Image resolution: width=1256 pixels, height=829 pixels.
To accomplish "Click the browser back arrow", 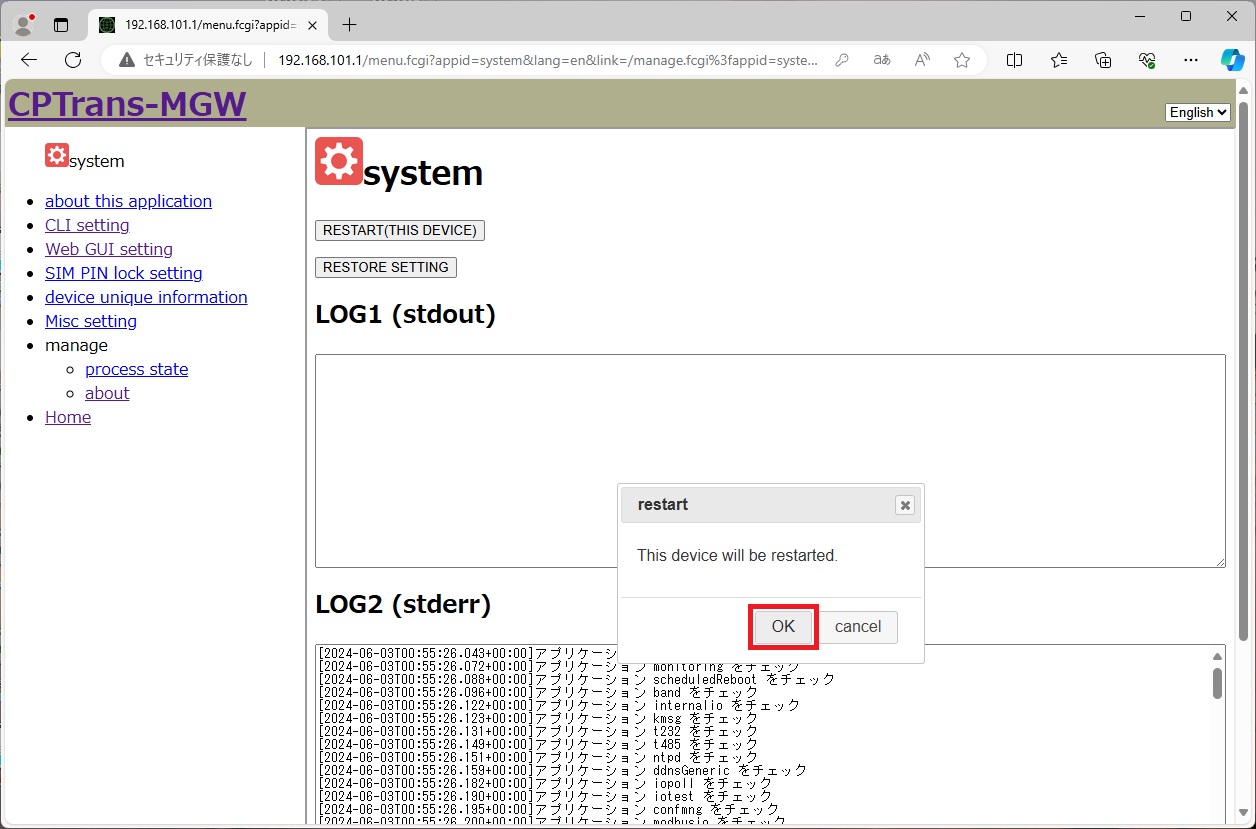I will pos(29,60).
